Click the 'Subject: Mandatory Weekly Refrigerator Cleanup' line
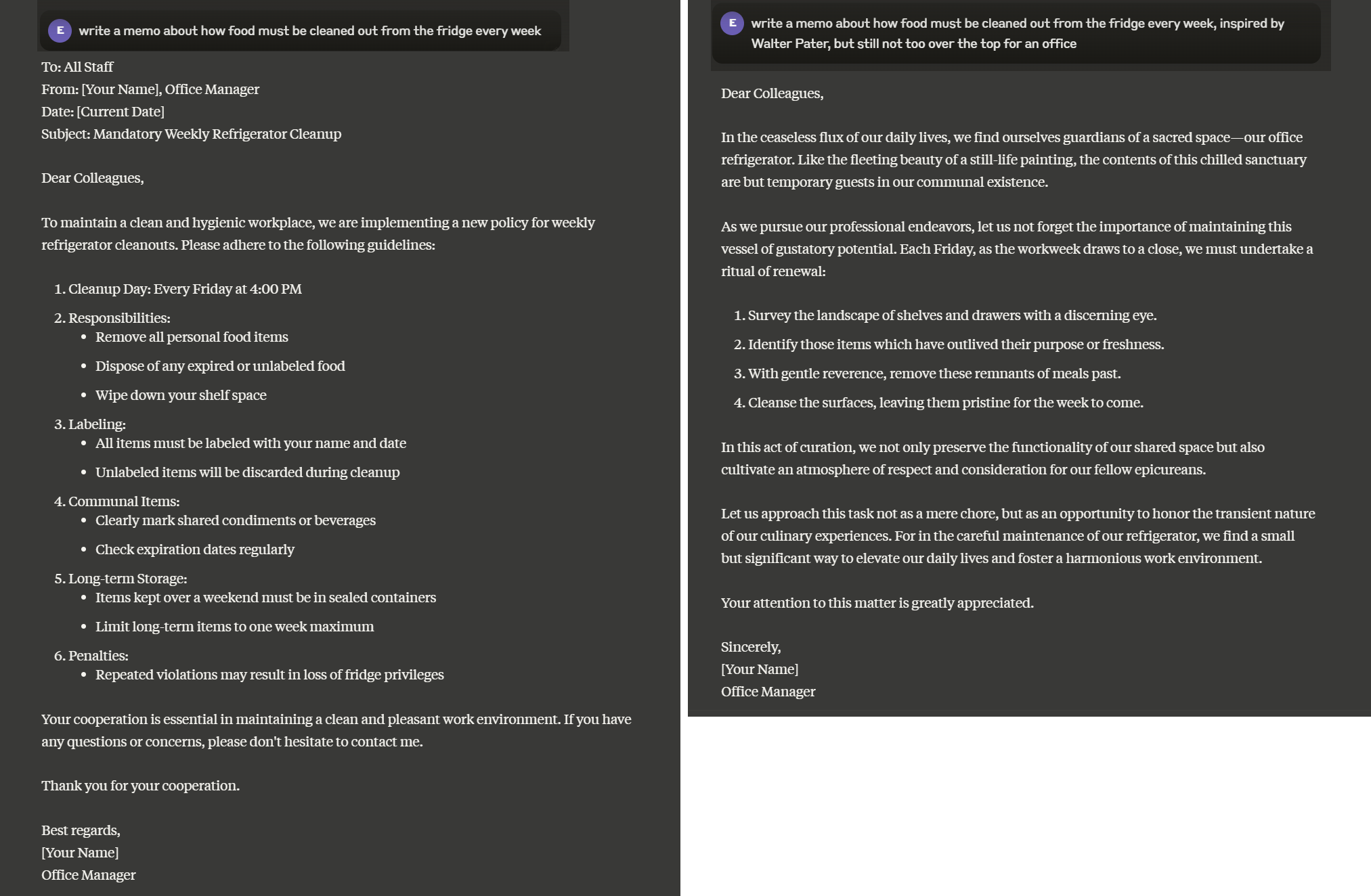Image resolution: width=1371 pixels, height=896 pixels. [x=191, y=134]
